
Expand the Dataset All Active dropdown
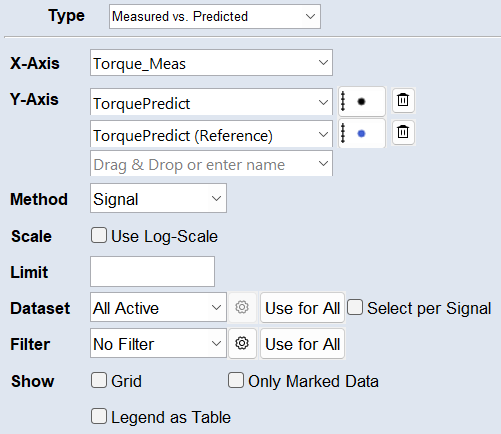tap(158, 307)
